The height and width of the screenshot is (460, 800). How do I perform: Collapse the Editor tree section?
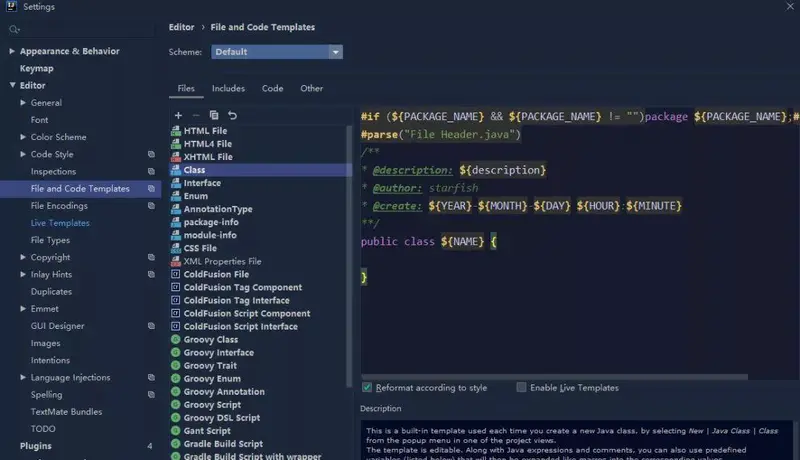[12, 85]
